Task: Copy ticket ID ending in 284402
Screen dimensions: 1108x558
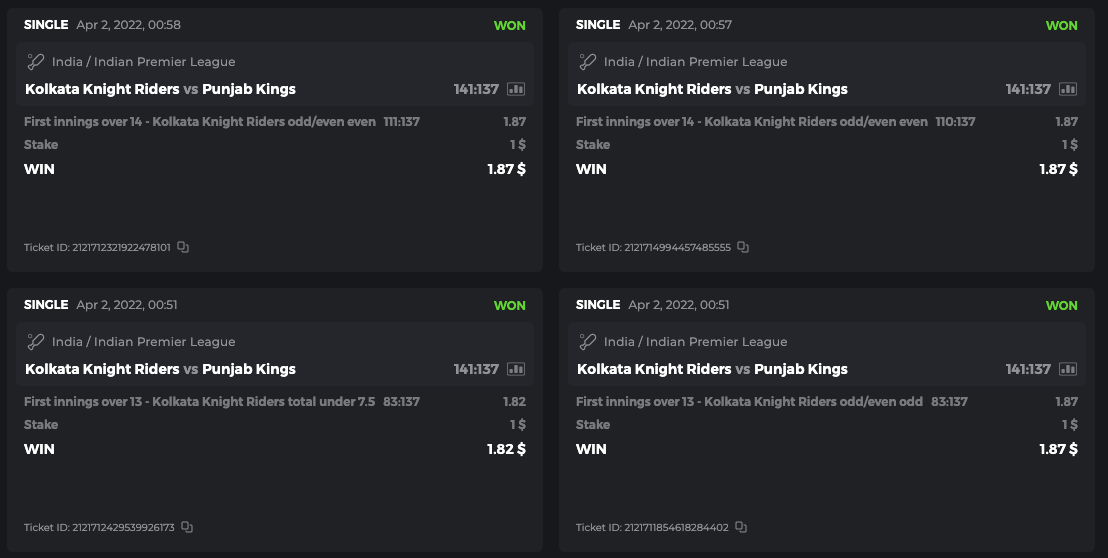Action: (x=741, y=527)
